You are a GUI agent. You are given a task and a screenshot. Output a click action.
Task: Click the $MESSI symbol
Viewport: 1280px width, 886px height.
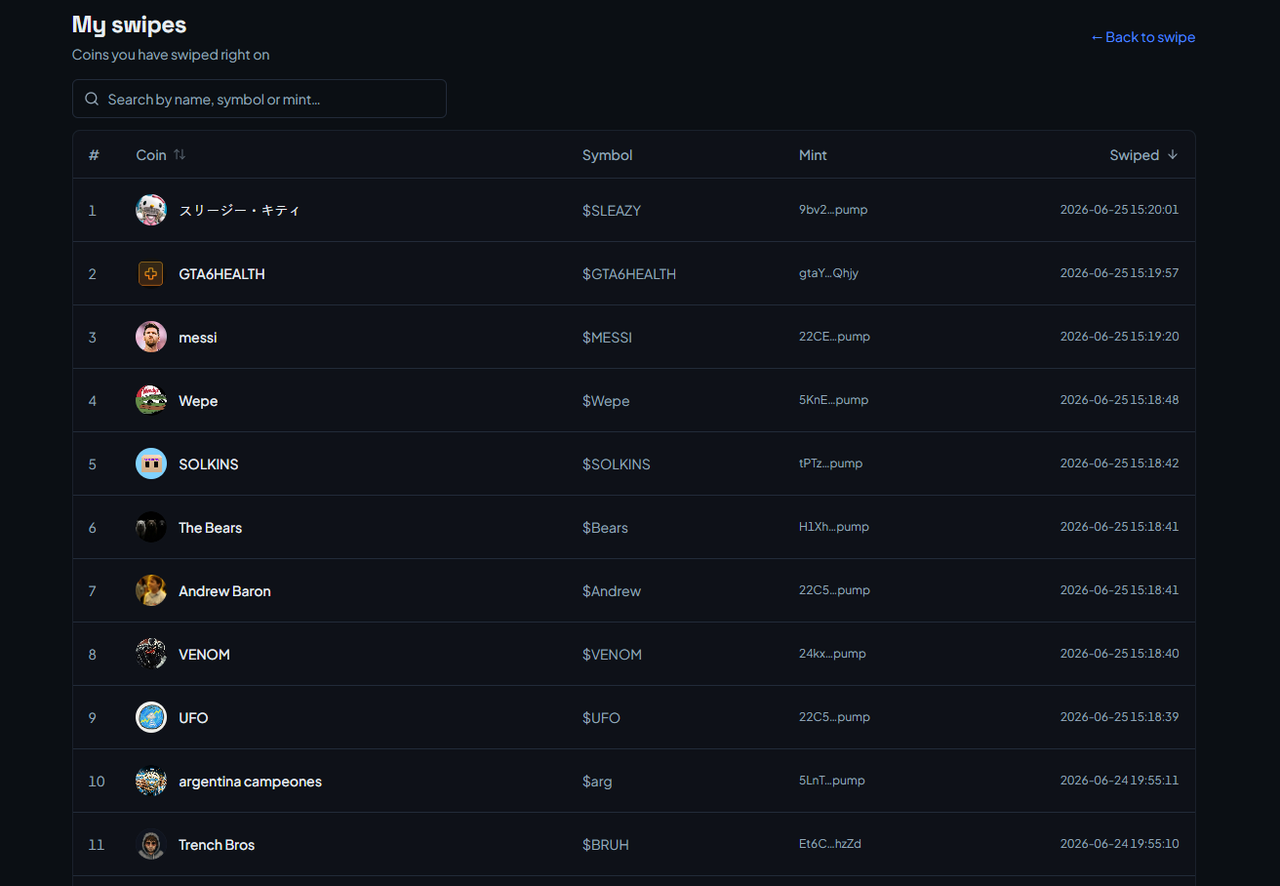(x=607, y=337)
